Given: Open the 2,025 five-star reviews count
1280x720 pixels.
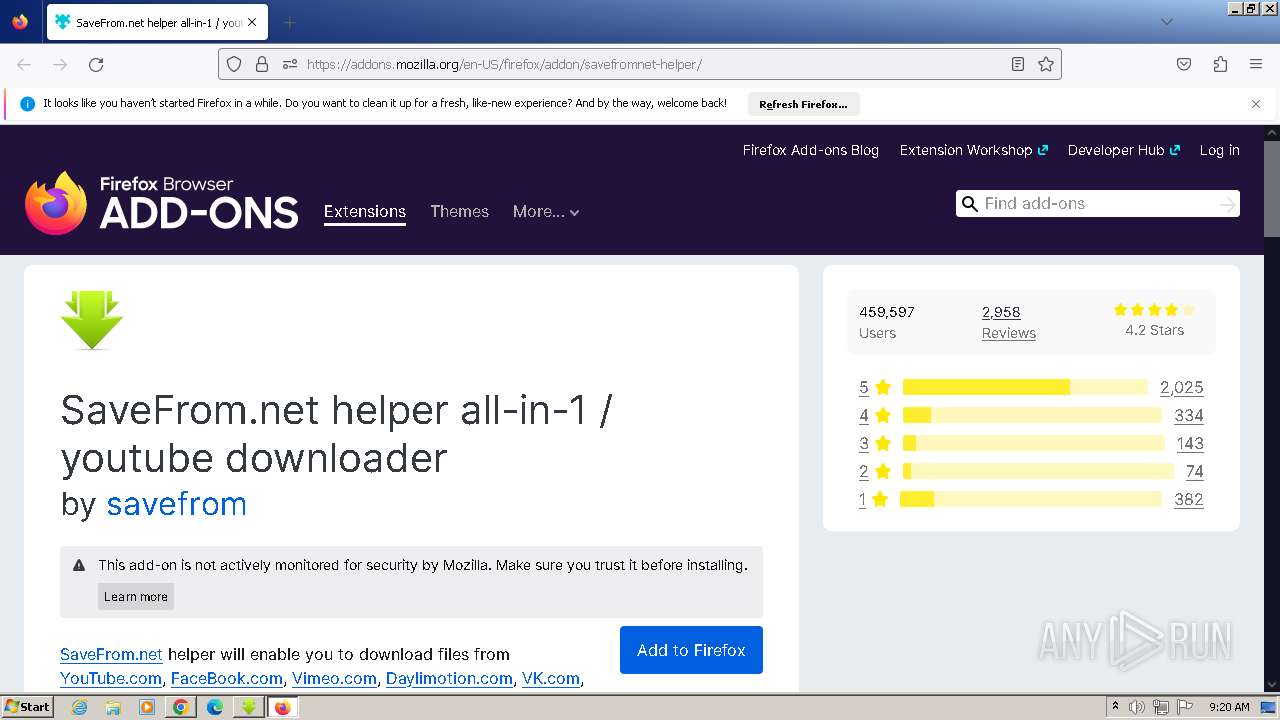Looking at the screenshot, I should pyautogui.click(x=1181, y=387).
